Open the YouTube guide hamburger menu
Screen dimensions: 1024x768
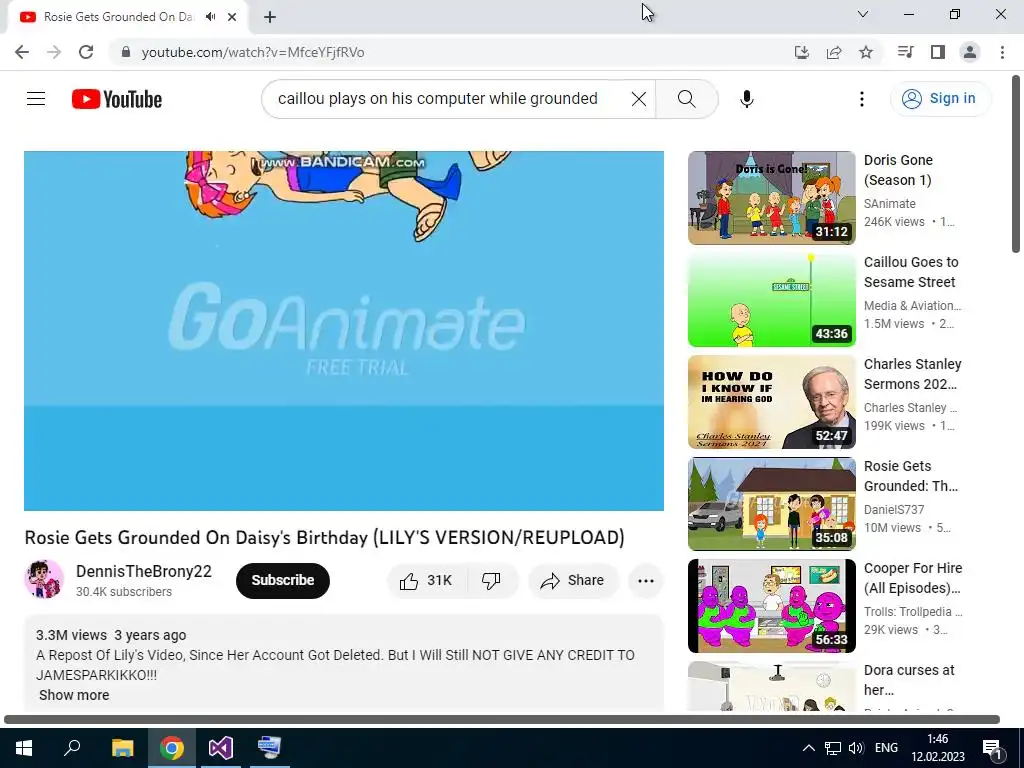tap(36, 99)
